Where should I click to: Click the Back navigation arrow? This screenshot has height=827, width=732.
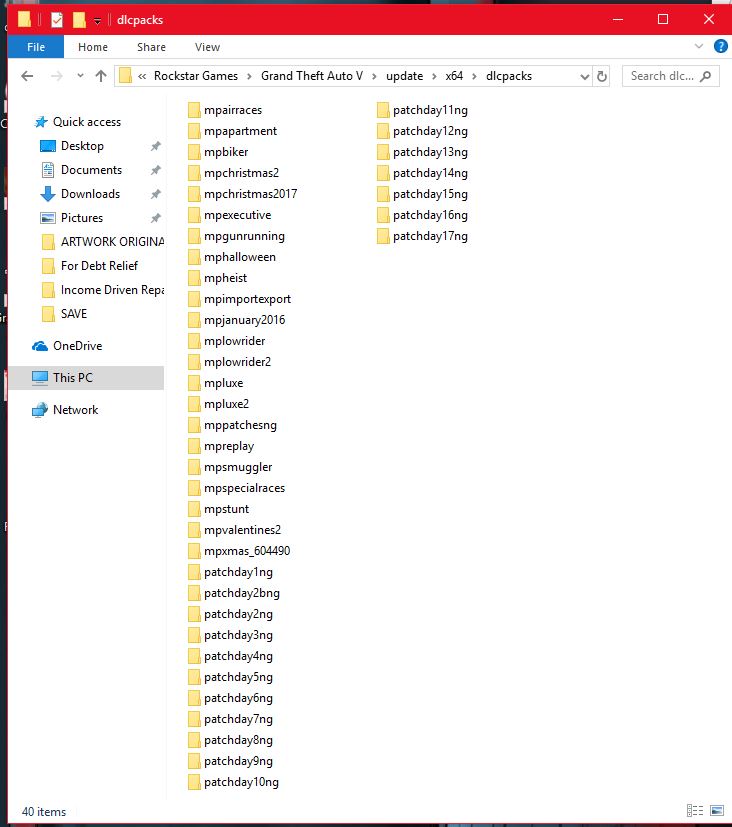tap(27, 76)
